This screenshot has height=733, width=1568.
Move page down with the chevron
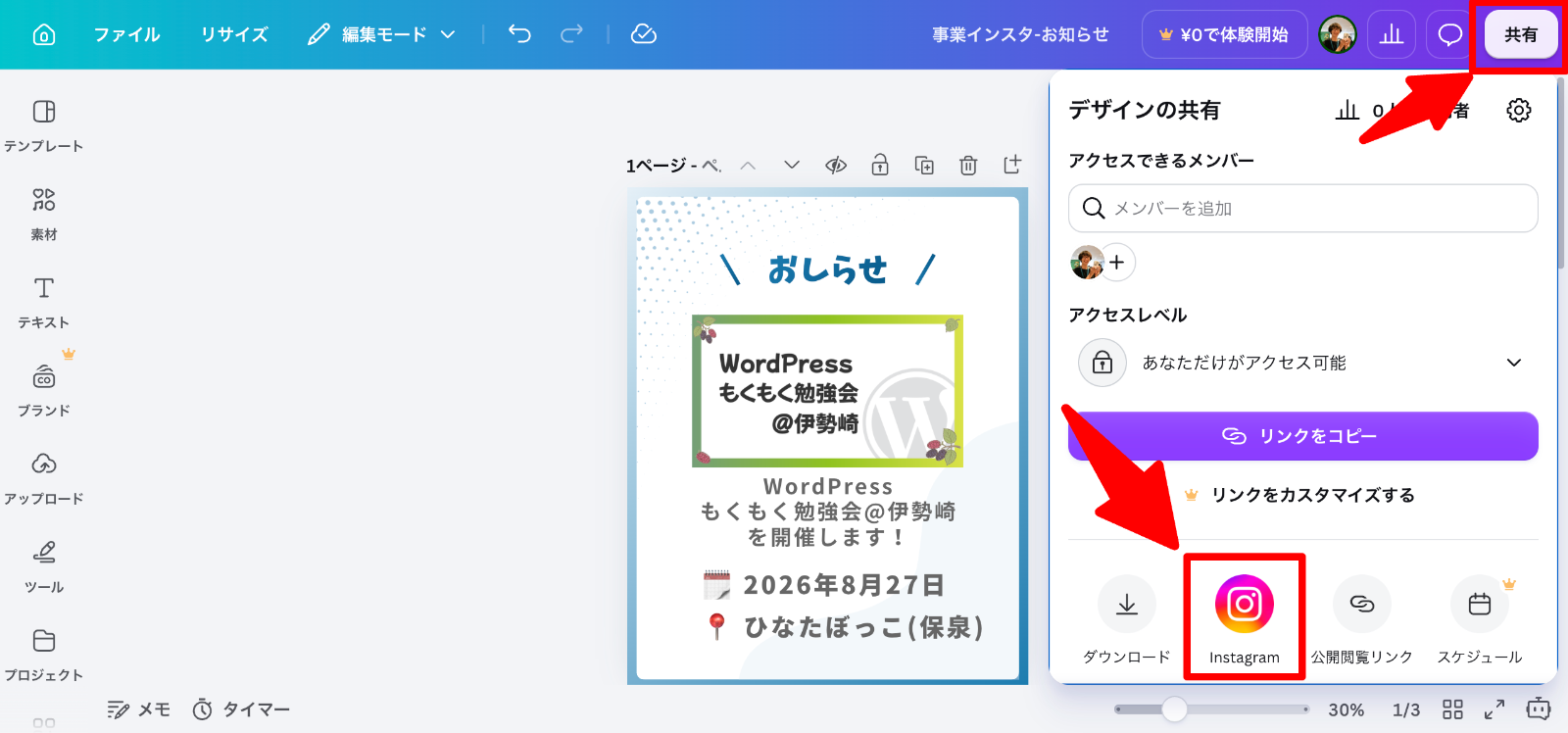[792, 166]
